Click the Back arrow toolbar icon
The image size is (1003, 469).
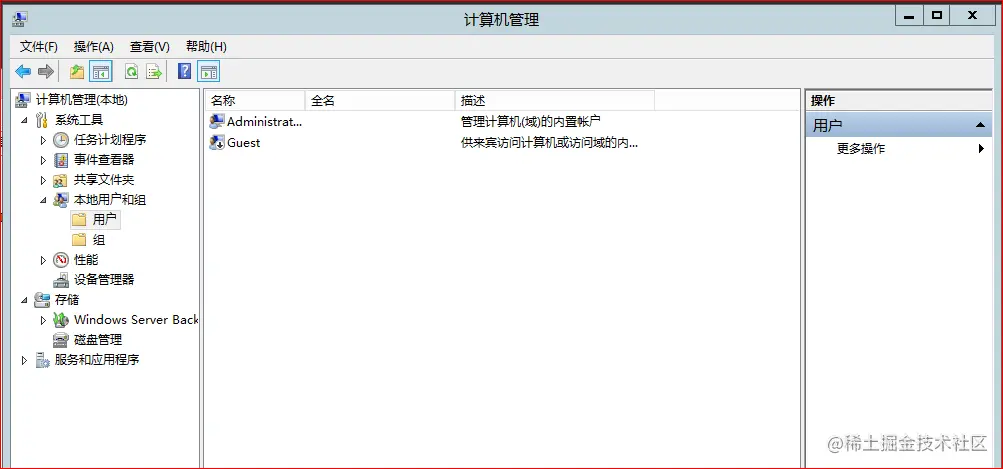point(23,72)
